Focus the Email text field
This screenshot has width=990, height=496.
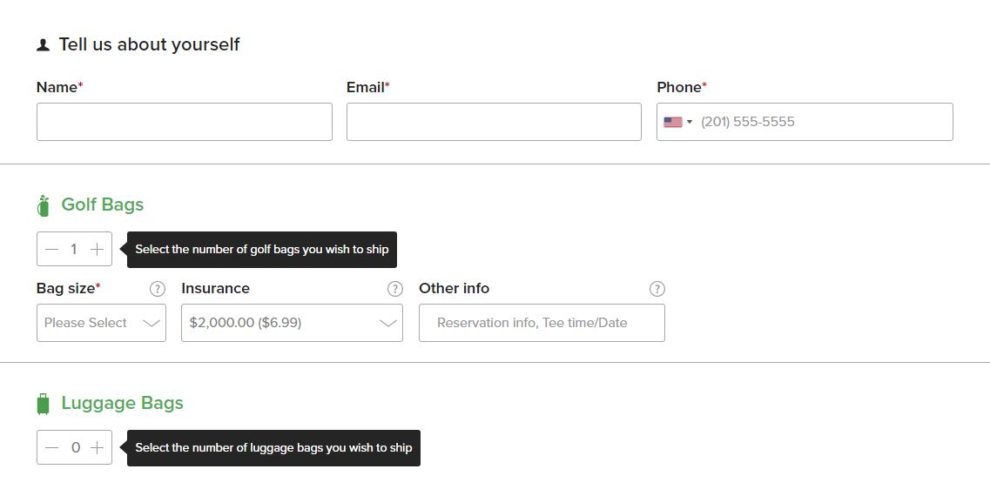click(x=494, y=122)
